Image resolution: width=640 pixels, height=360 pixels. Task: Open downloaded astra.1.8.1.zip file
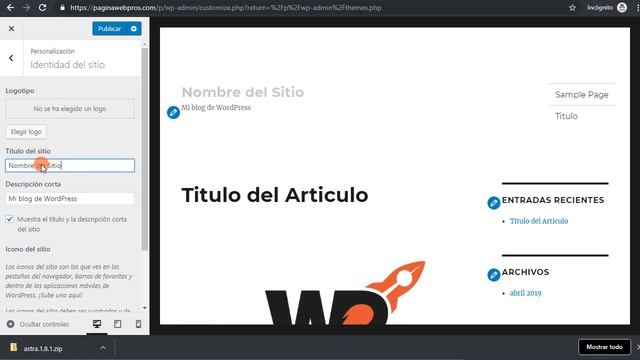pos(42,348)
